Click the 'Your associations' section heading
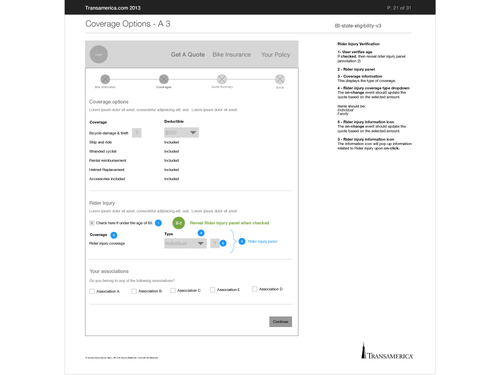This screenshot has width=500, height=375. point(109,271)
